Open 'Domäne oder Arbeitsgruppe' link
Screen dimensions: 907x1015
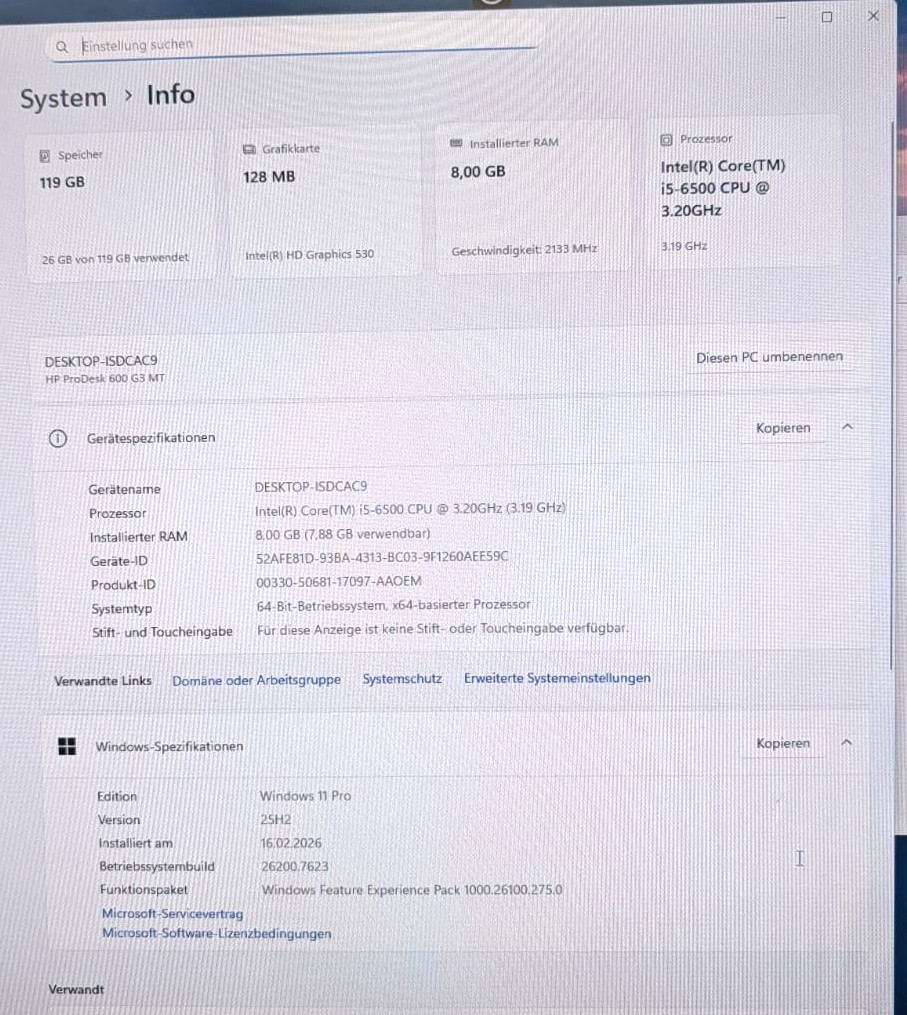(256, 680)
